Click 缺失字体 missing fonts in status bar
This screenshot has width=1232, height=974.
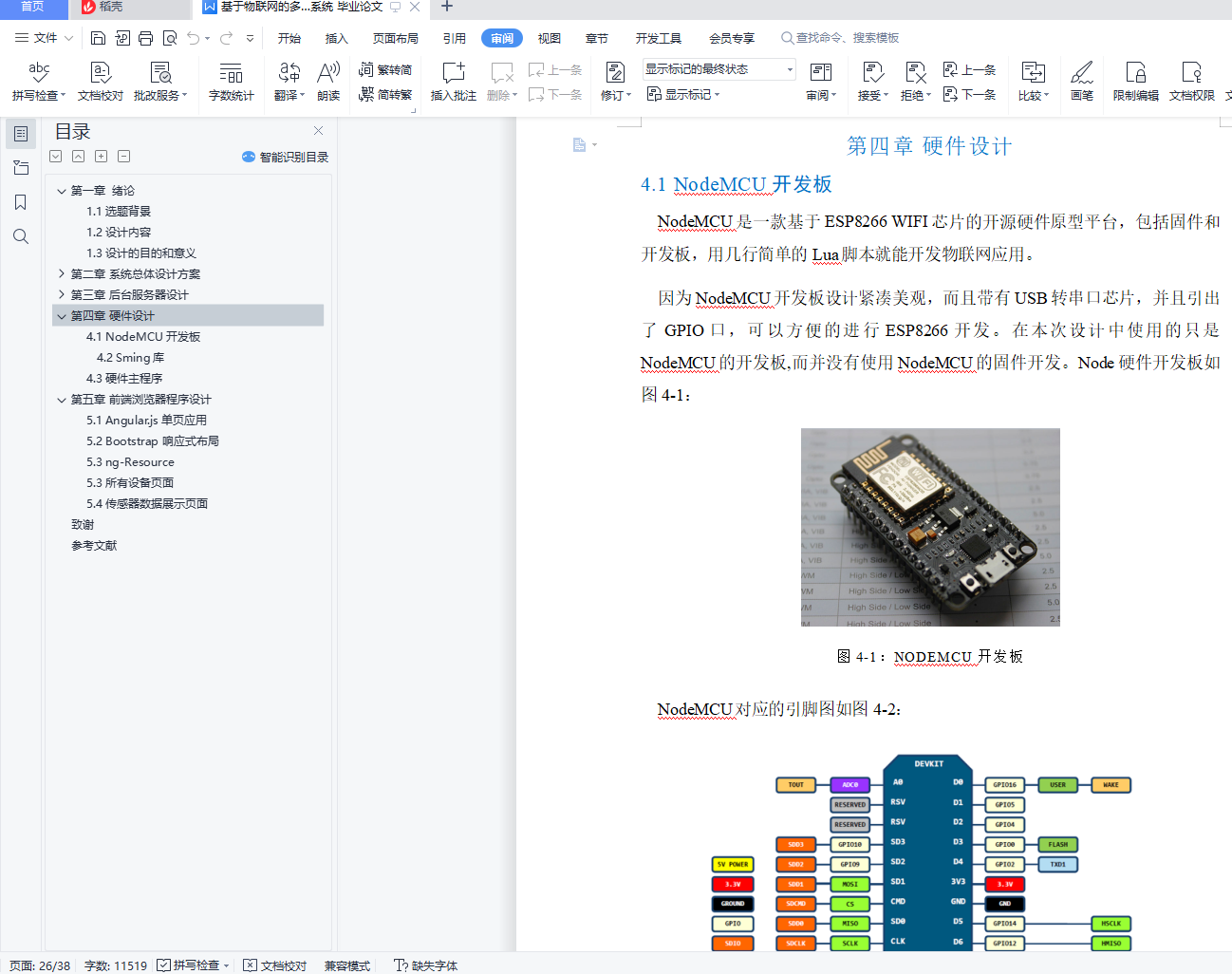pyautogui.click(x=425, y=965)
